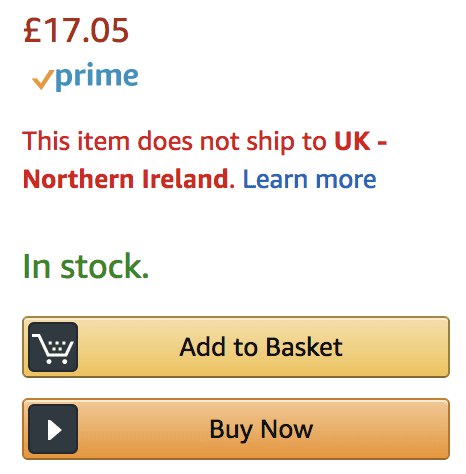Click the £17.05 price
The height and width of the screenshot is (474, 466).
76,31
